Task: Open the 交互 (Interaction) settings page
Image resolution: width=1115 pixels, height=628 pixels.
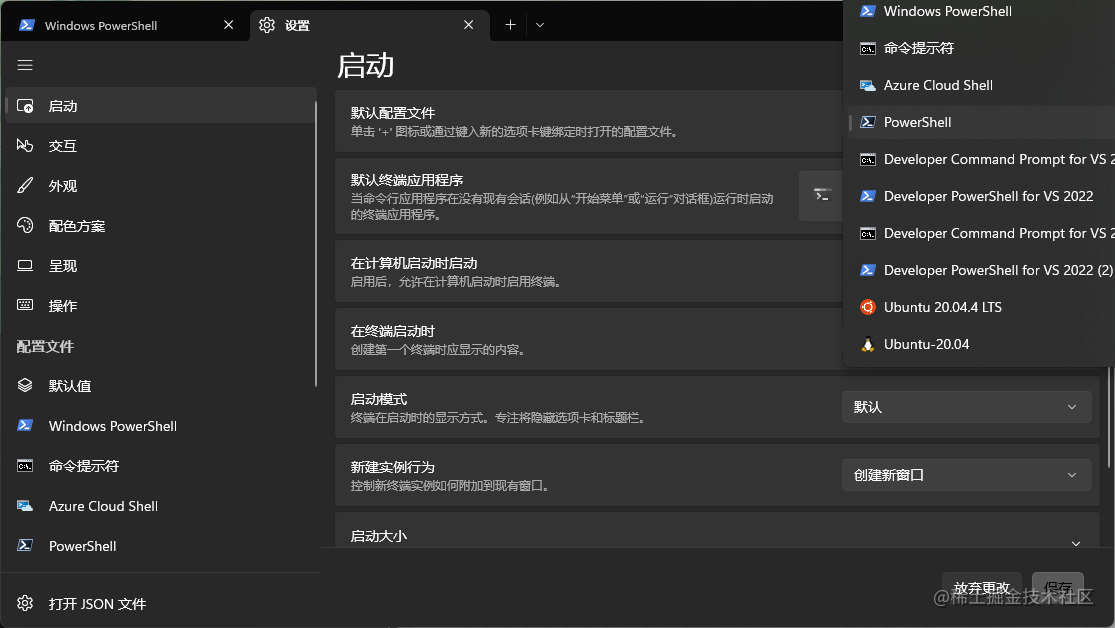Action: pyautogui.click(x=62, y=145)
